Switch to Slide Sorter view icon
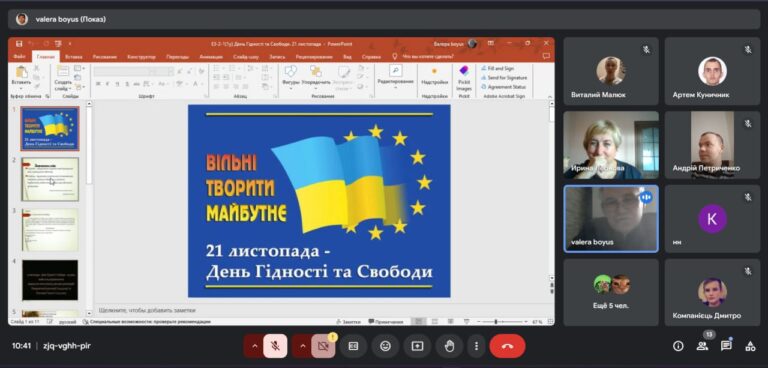Screen dimensions: 768x368 434,322
